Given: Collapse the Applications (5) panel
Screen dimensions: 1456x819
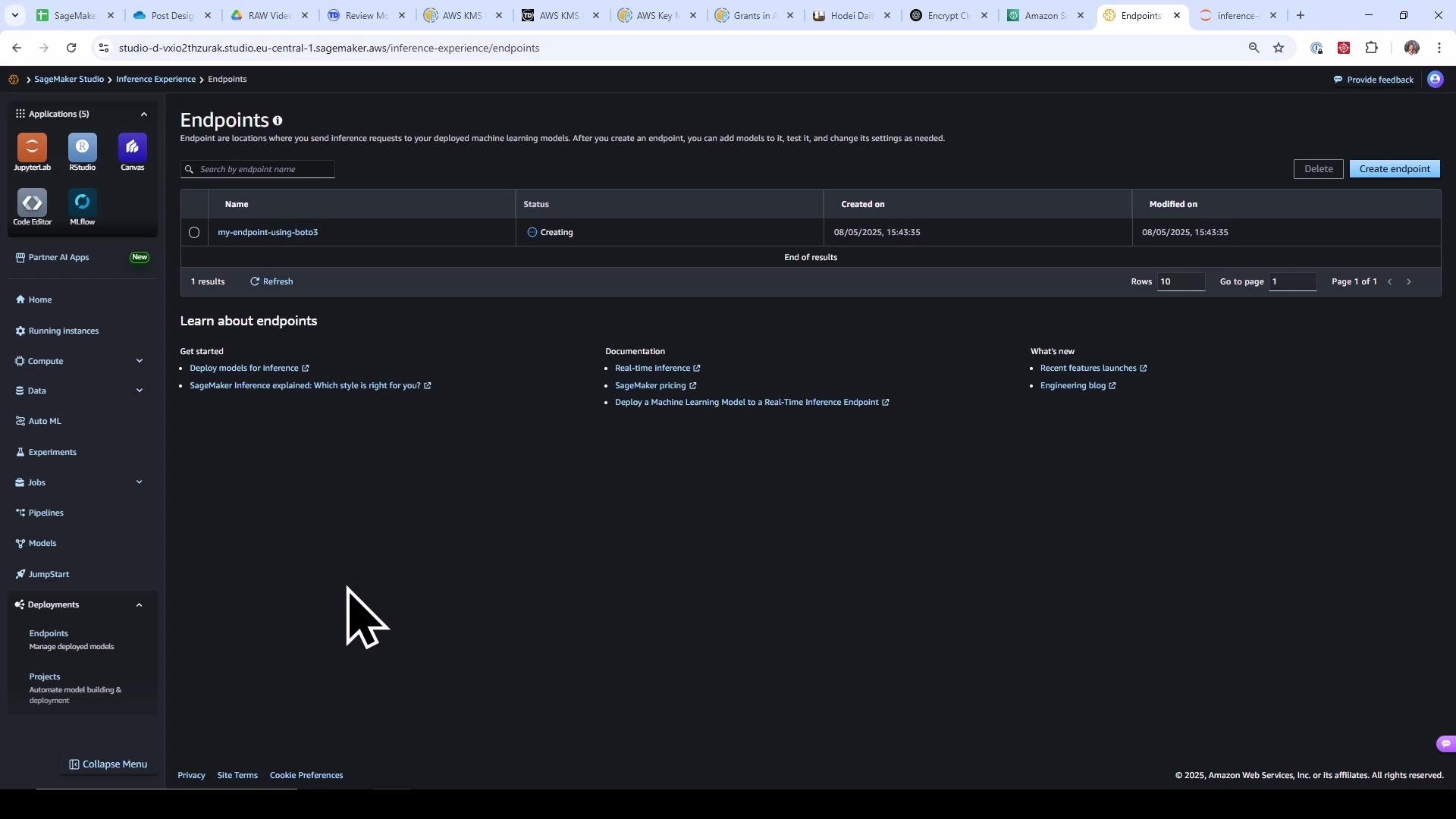Looking at the screenshot, I should coord(143,114).
